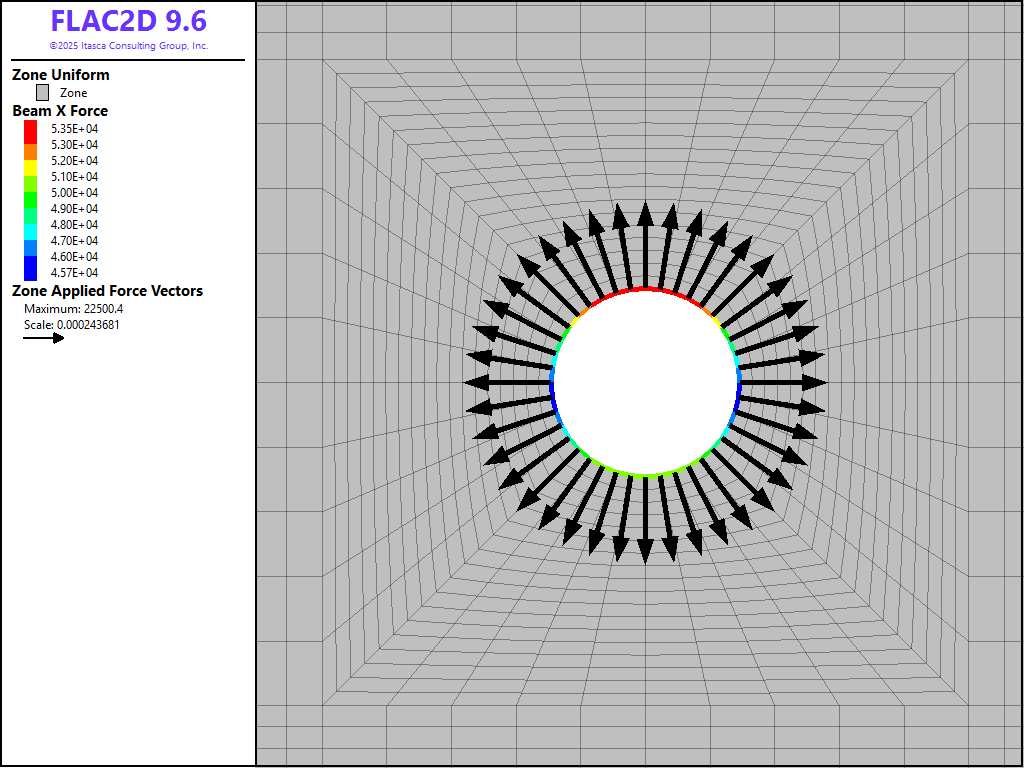Click the 5.35E+04 legend value label

tap(74, 129)
